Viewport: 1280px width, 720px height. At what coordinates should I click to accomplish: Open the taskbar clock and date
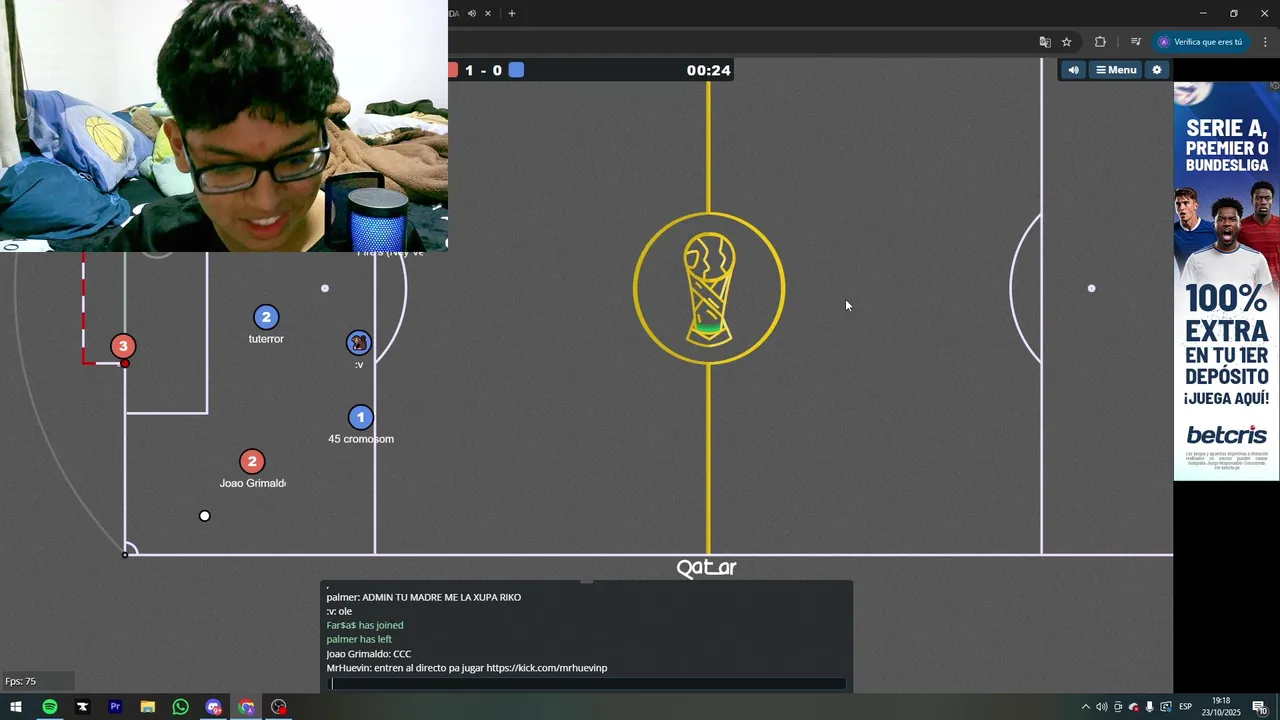click(1222, 707)
